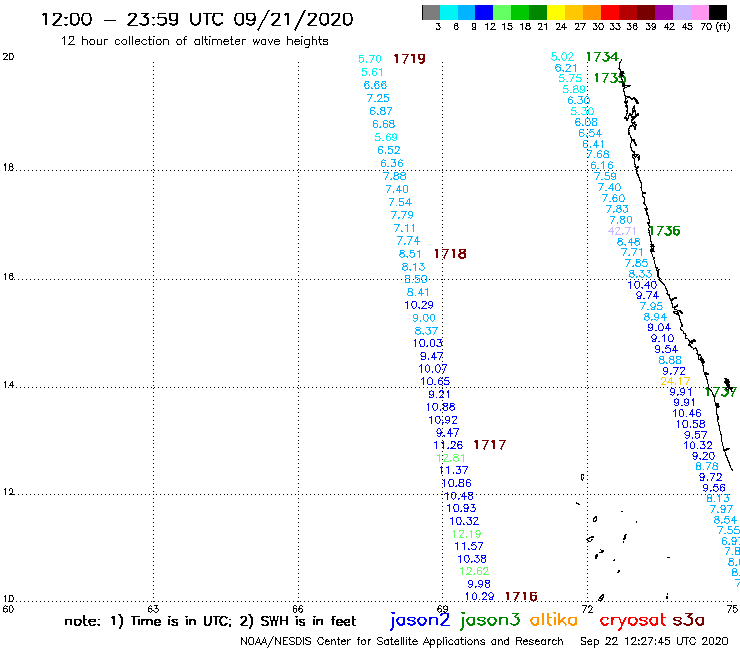Click the wave height value 7.25
Image resolution: width=740 pixels, height=650 pixels.
tap(378, 98)
